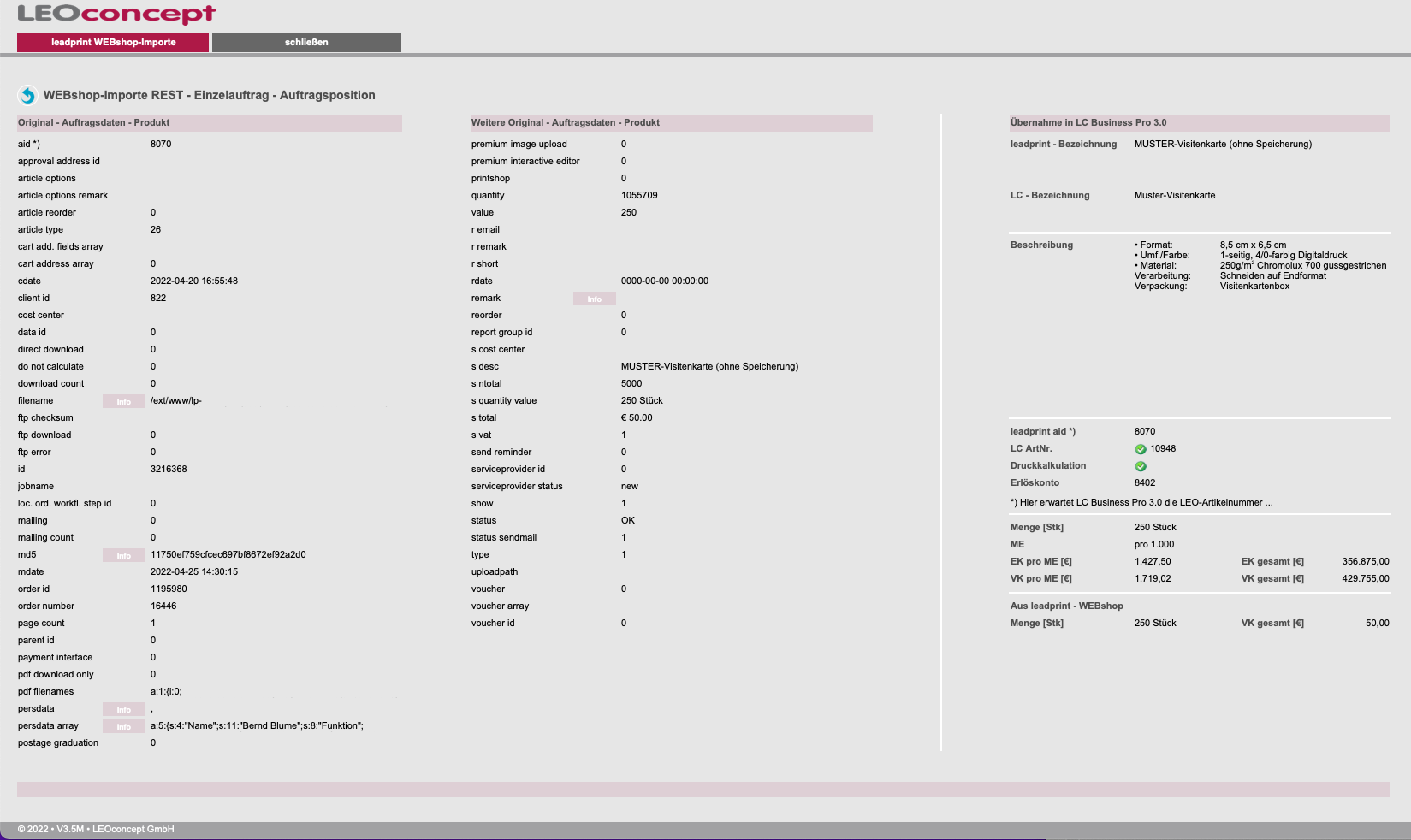This screenshot has width=1411, height=840.
Task: Click VK gesamt value 429.755,00
Action: tap(1366, 578)
